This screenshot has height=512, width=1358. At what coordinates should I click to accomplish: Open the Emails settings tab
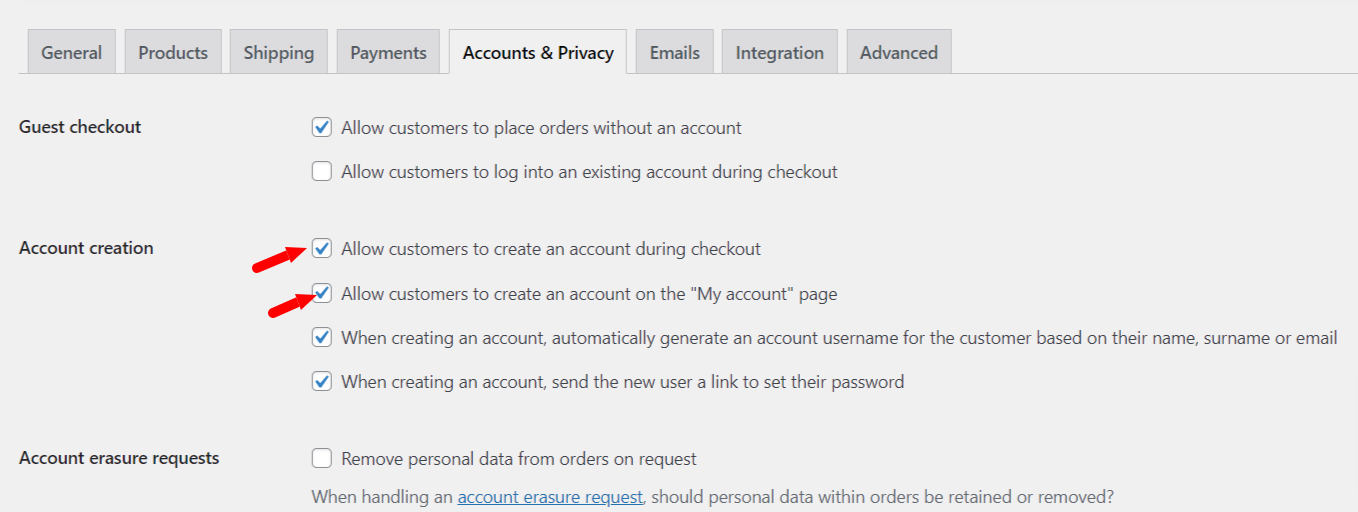click(675, 52)
